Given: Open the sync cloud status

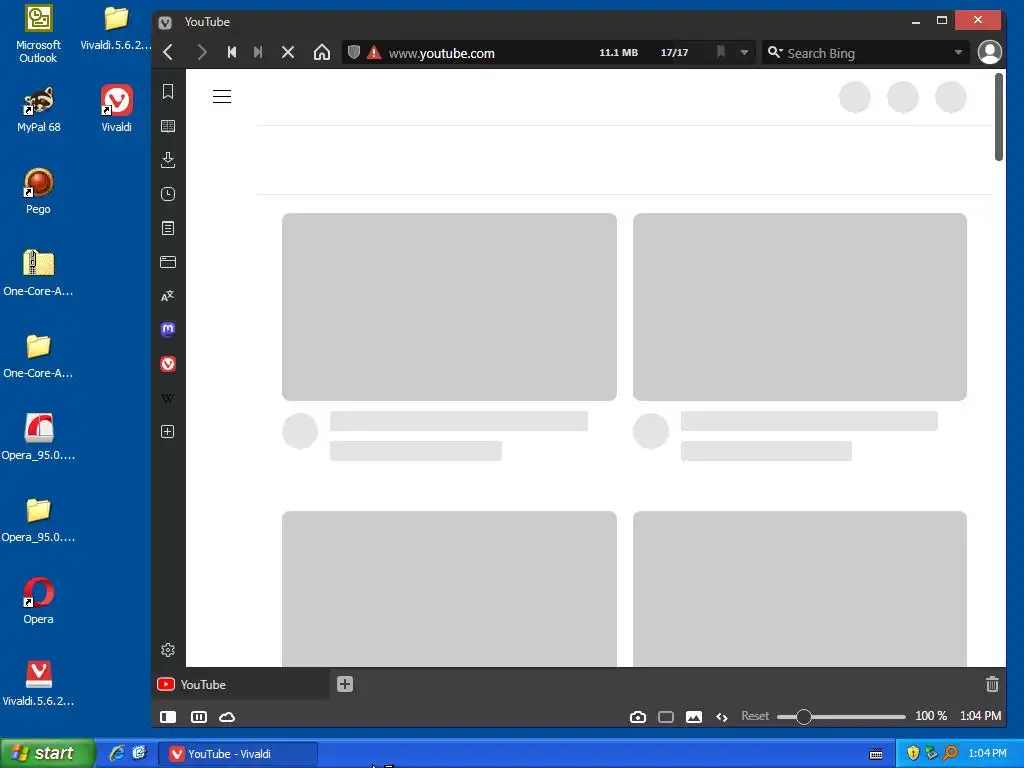Looking at the screenshot, I should (227, 717).
